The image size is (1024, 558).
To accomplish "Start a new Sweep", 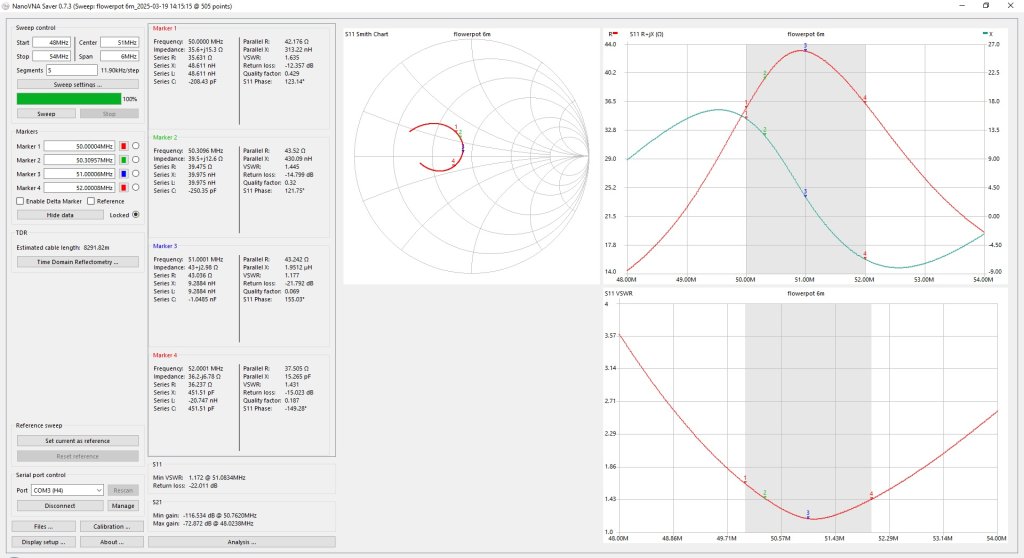I will (x=46, y=114).
